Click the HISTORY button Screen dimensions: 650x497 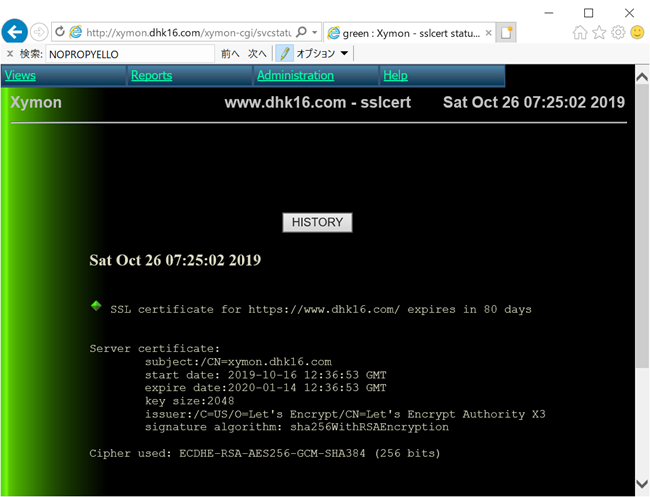pos(318,223)
